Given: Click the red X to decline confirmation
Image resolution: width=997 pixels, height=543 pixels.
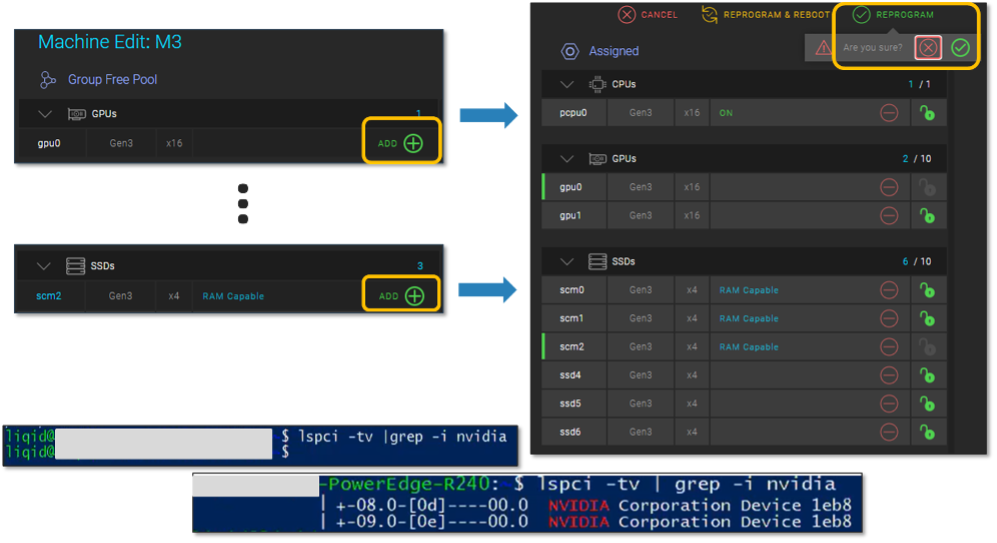Looking at the screenshot, I should (929, 47).
